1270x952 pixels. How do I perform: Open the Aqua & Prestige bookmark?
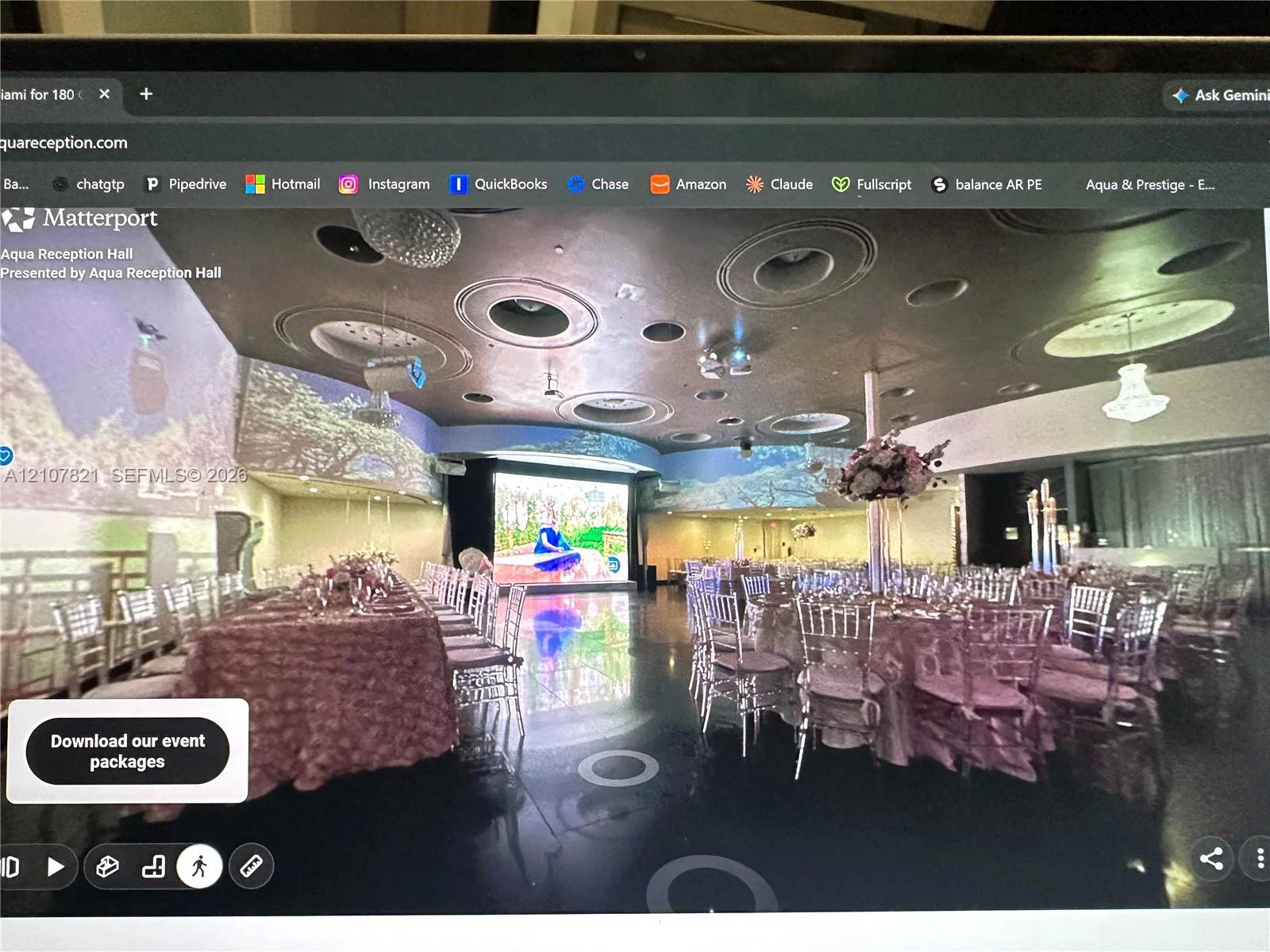[x=1150, y=185]
